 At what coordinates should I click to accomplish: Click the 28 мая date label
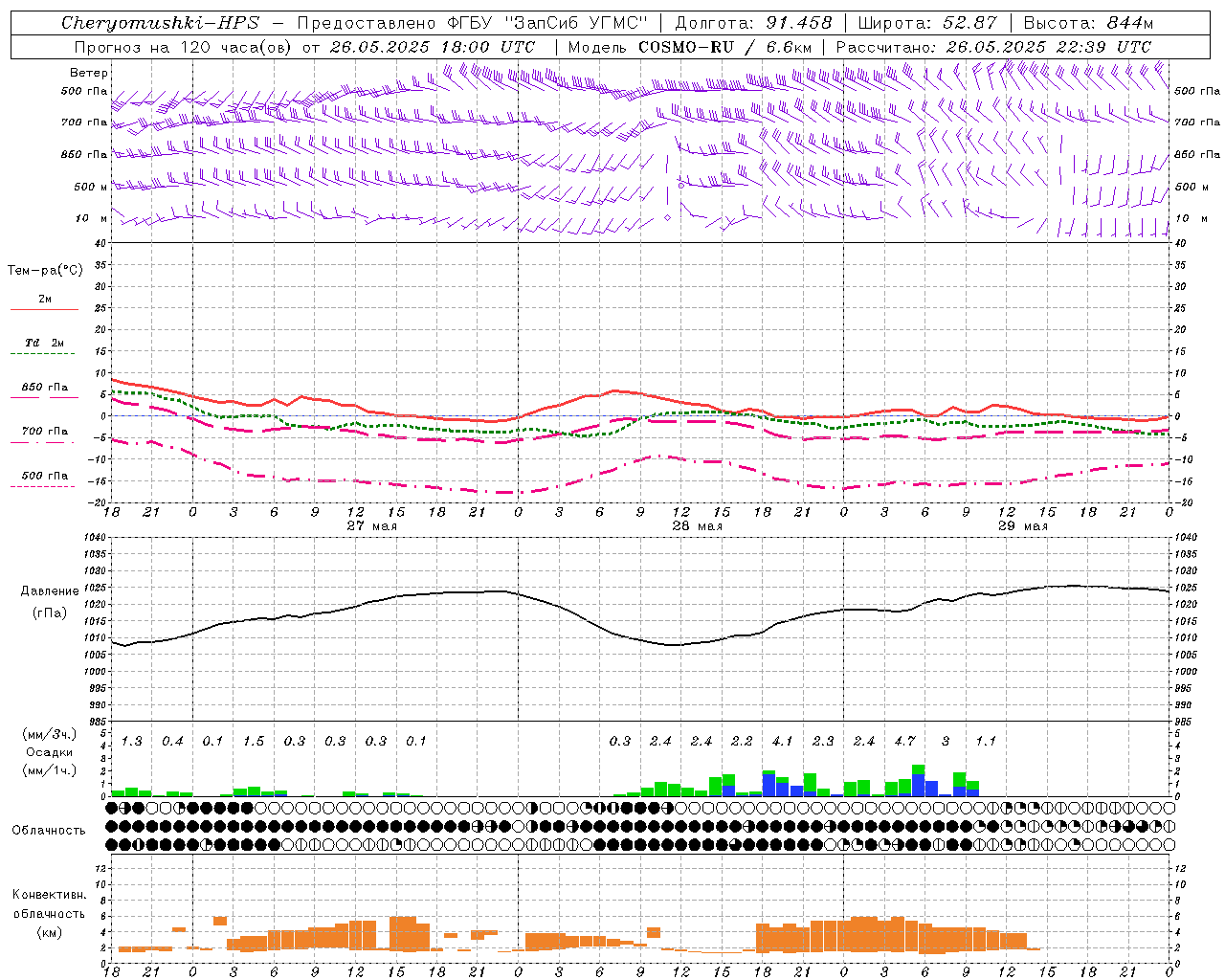[697, 526]
